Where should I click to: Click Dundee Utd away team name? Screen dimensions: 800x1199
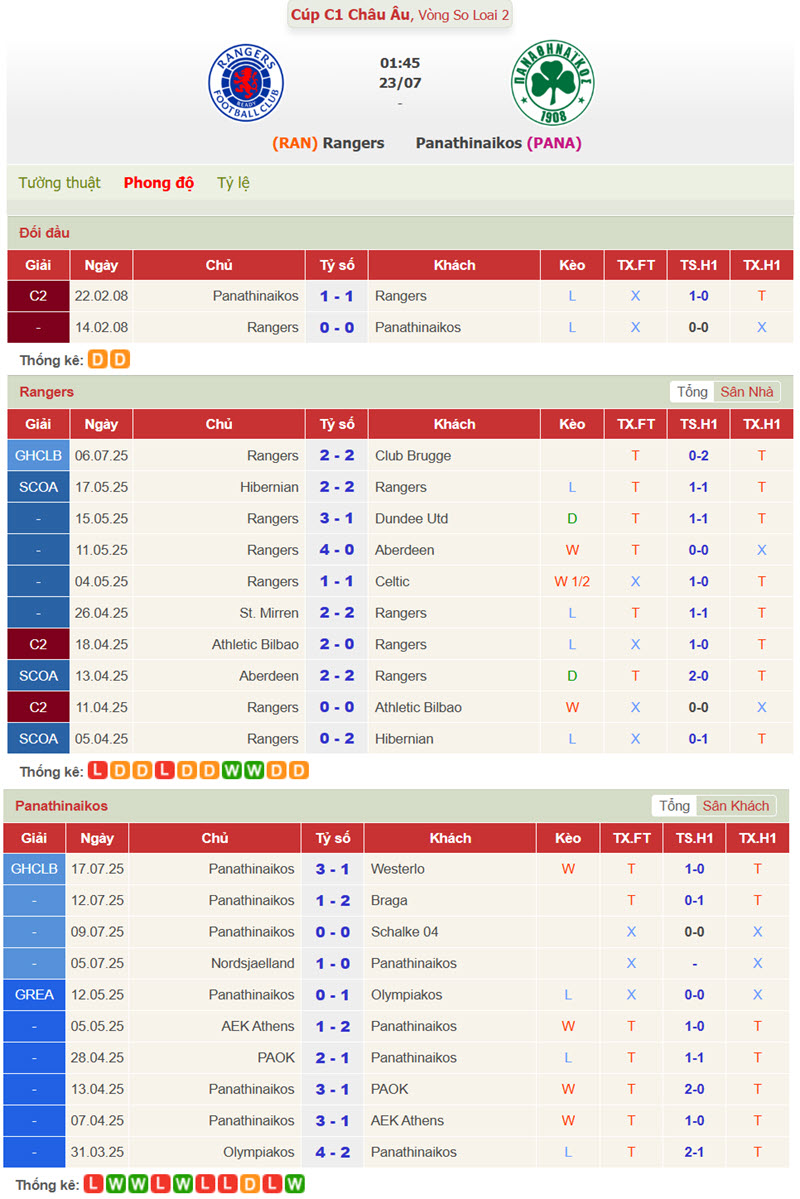pyautogui.click(x=411, y=518)
